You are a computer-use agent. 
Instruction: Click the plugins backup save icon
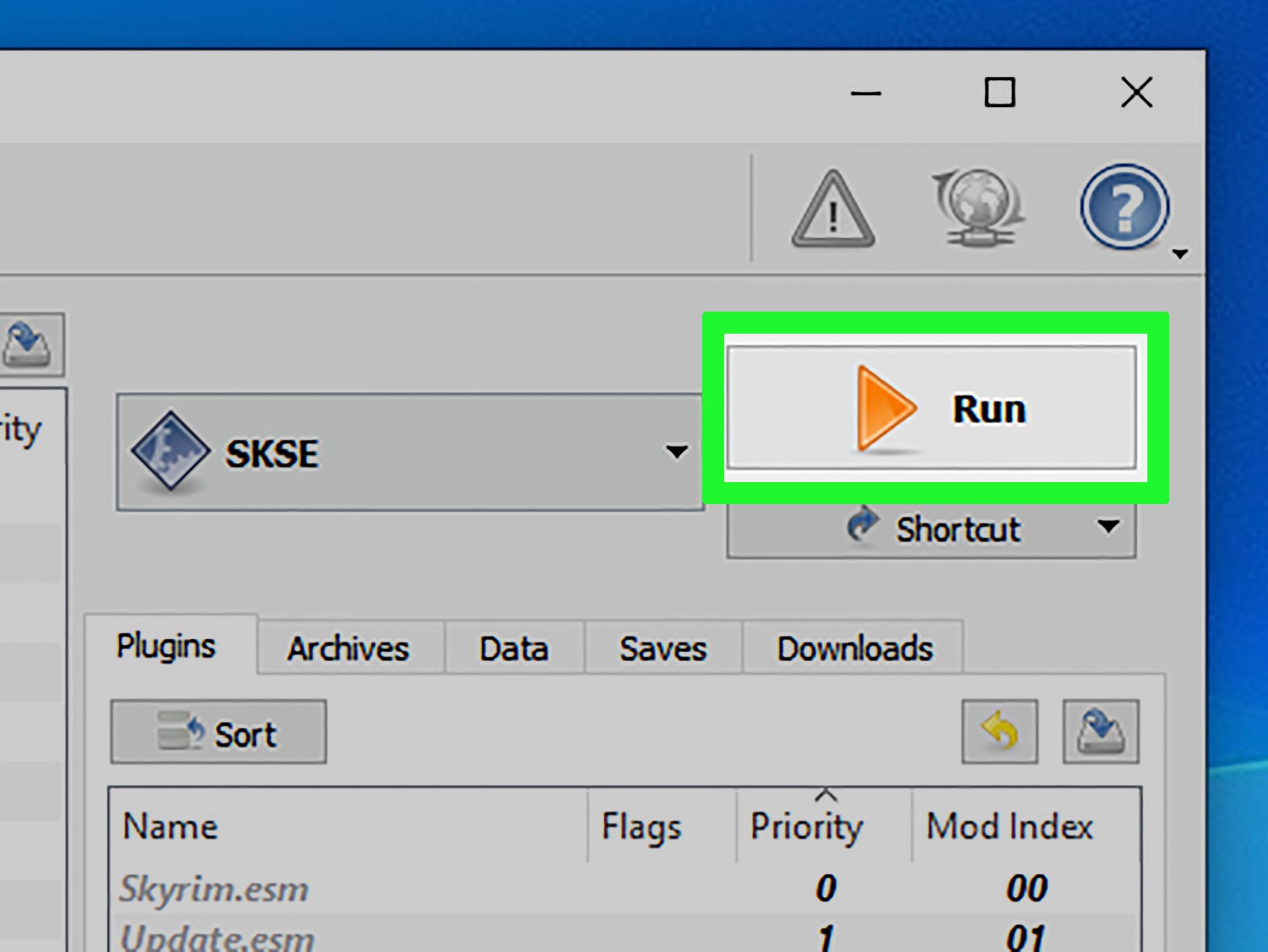click(1100, 732)
